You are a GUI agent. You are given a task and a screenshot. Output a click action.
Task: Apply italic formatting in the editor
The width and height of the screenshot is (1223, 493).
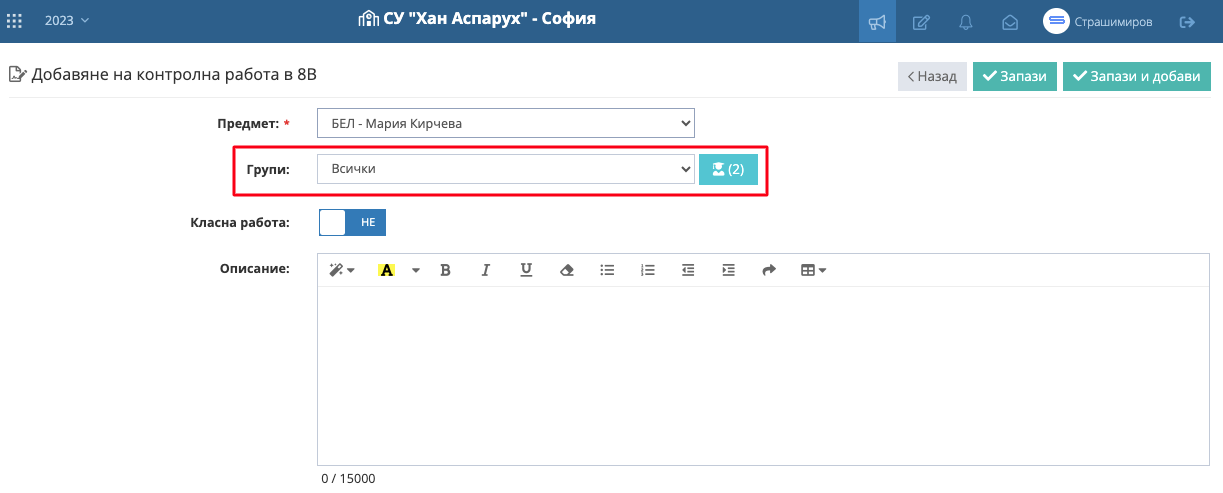tap(486, 270)
